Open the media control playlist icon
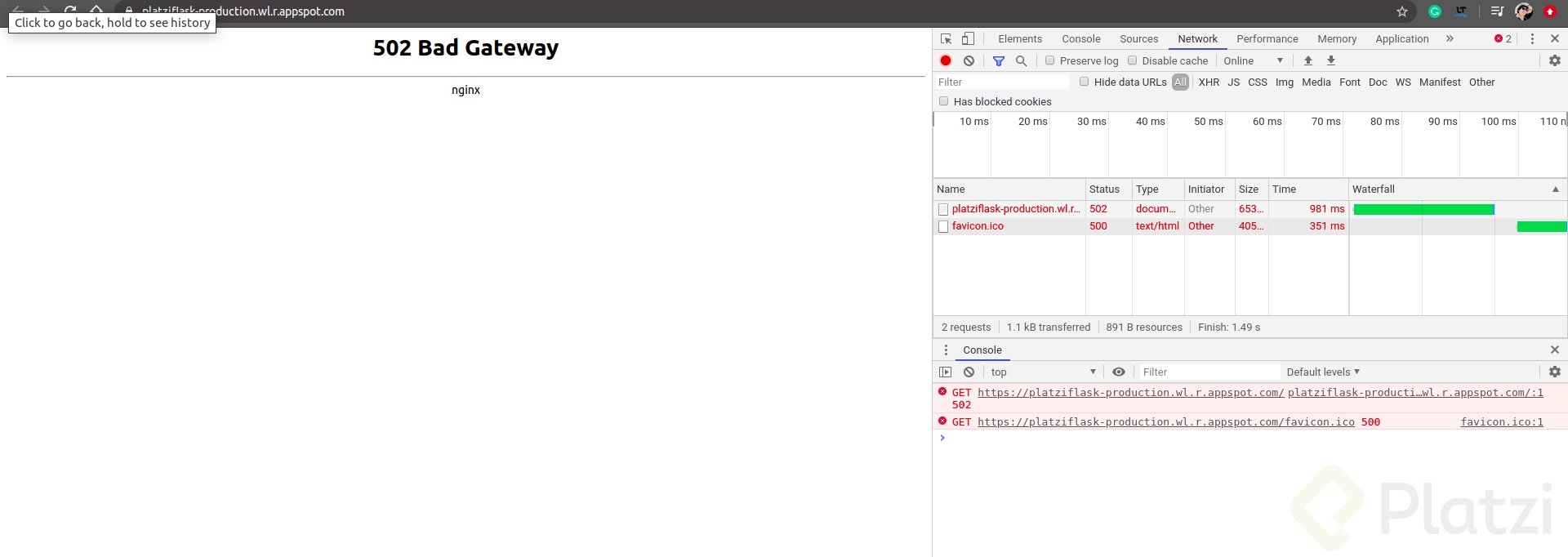This screenshot has height=557, width=1568. coord(1497,11)
